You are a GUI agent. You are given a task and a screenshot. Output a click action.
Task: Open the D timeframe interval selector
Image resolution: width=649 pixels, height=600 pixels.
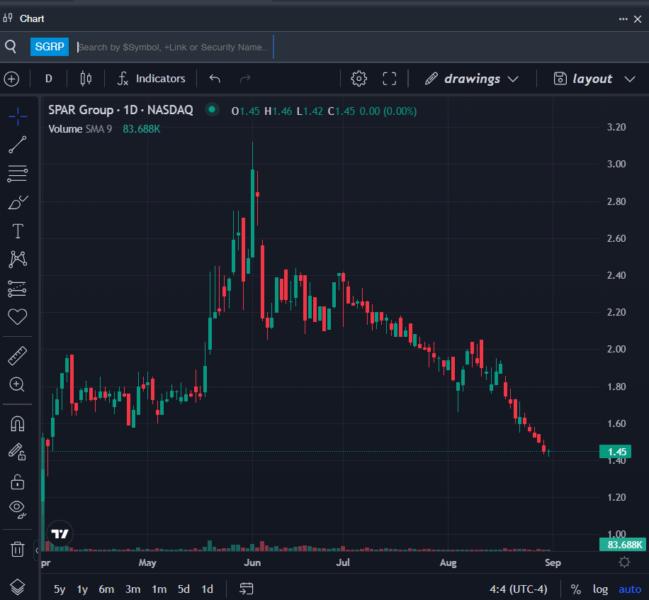48,79
